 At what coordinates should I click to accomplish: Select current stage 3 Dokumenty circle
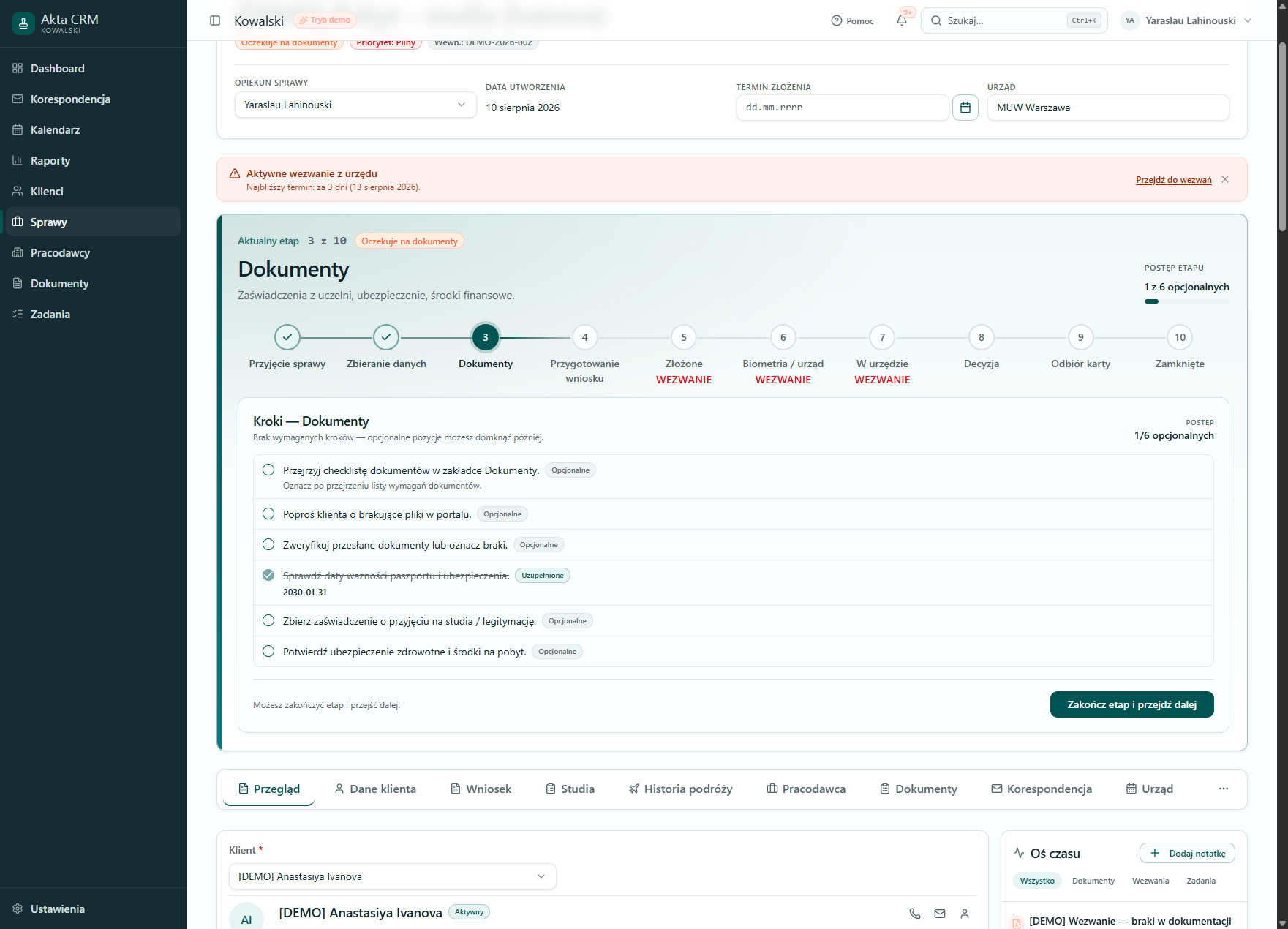click(486, 337)
